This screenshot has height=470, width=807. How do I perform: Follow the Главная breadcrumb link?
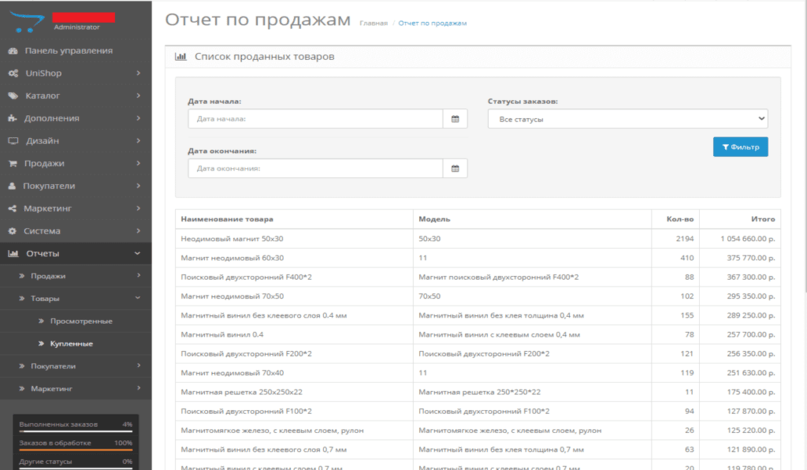pyautogui.click(x=373, y=23)
